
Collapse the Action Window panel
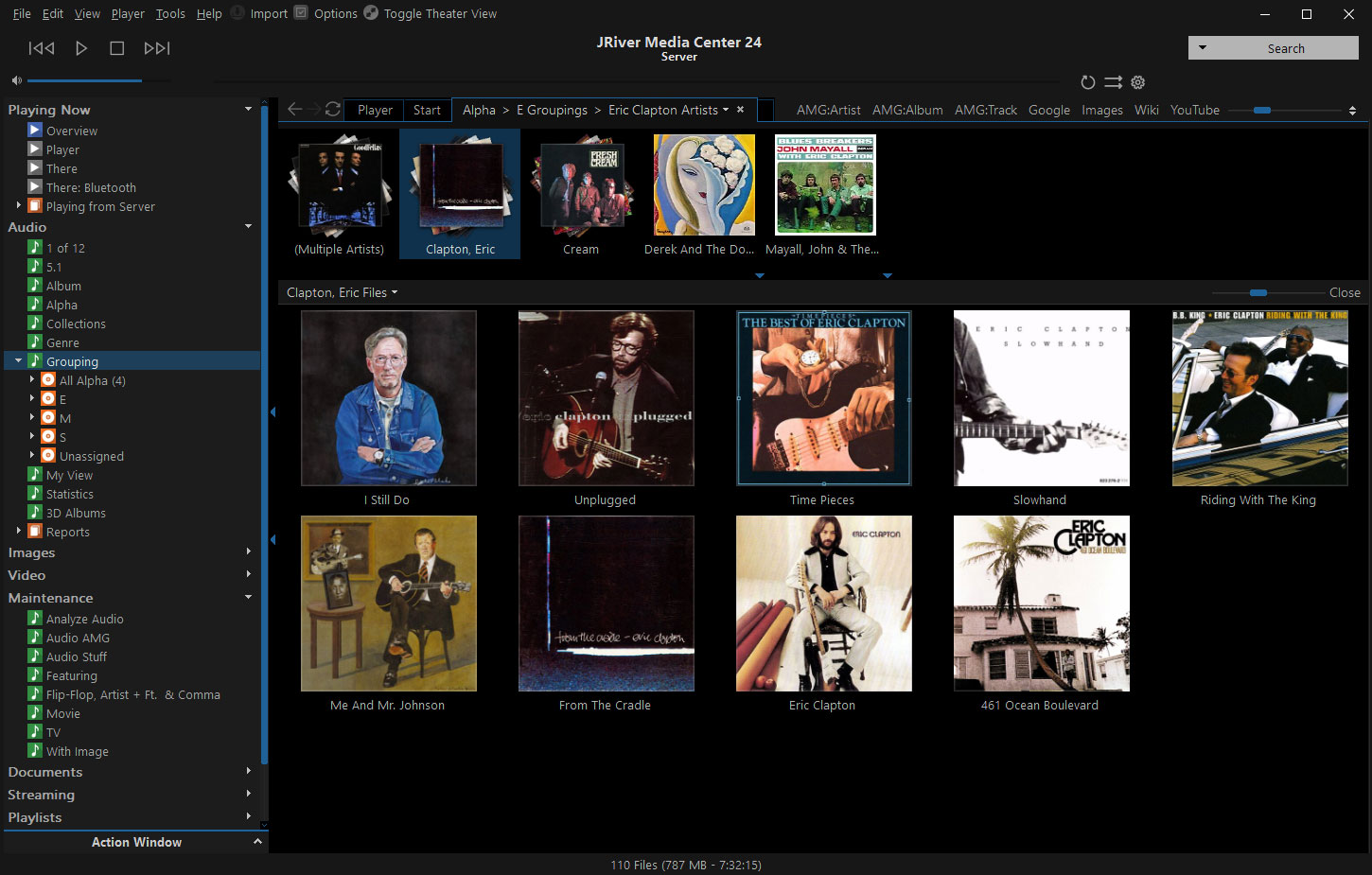[x=257, y=841]
